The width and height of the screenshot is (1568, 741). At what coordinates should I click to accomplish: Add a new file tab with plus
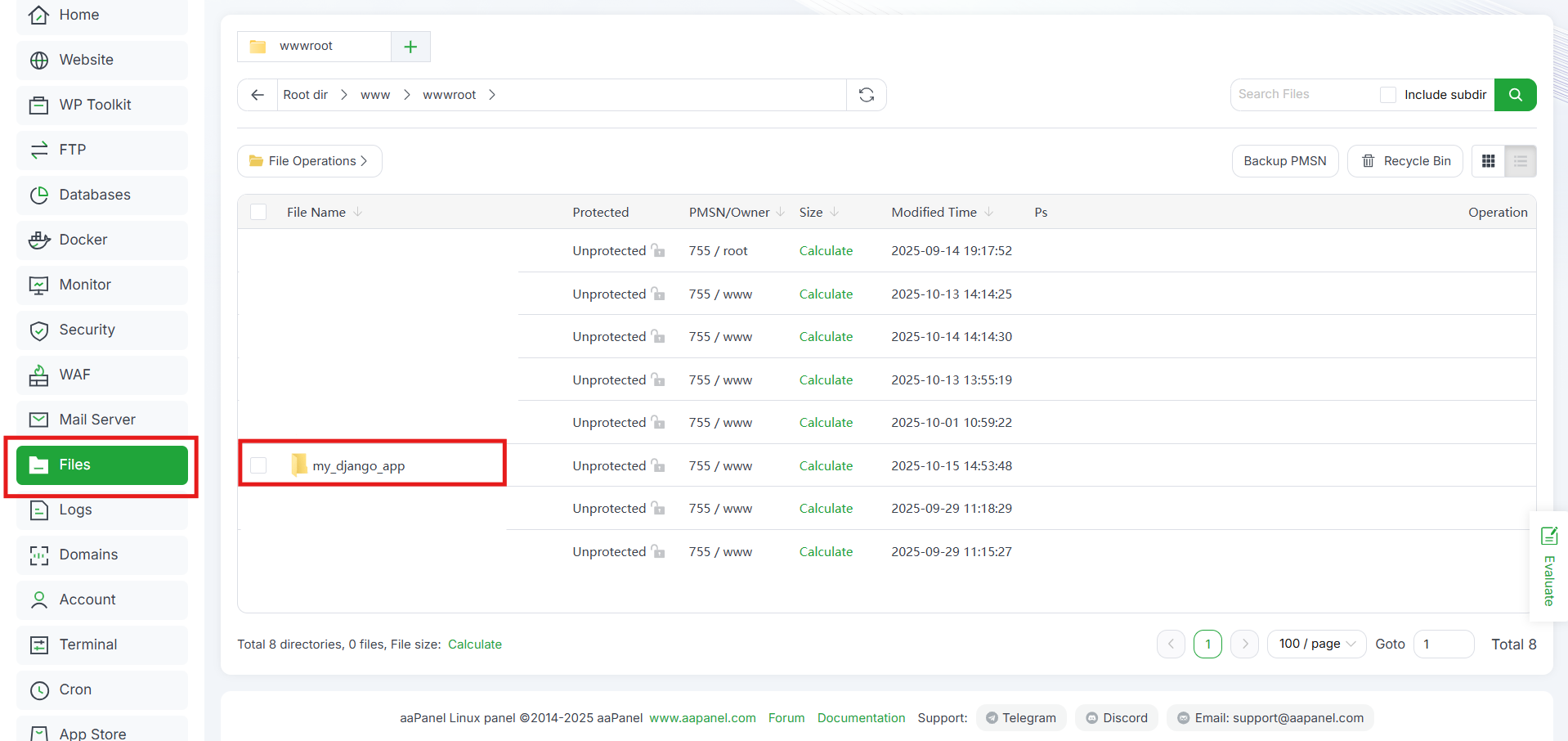(x=410, y=47)
